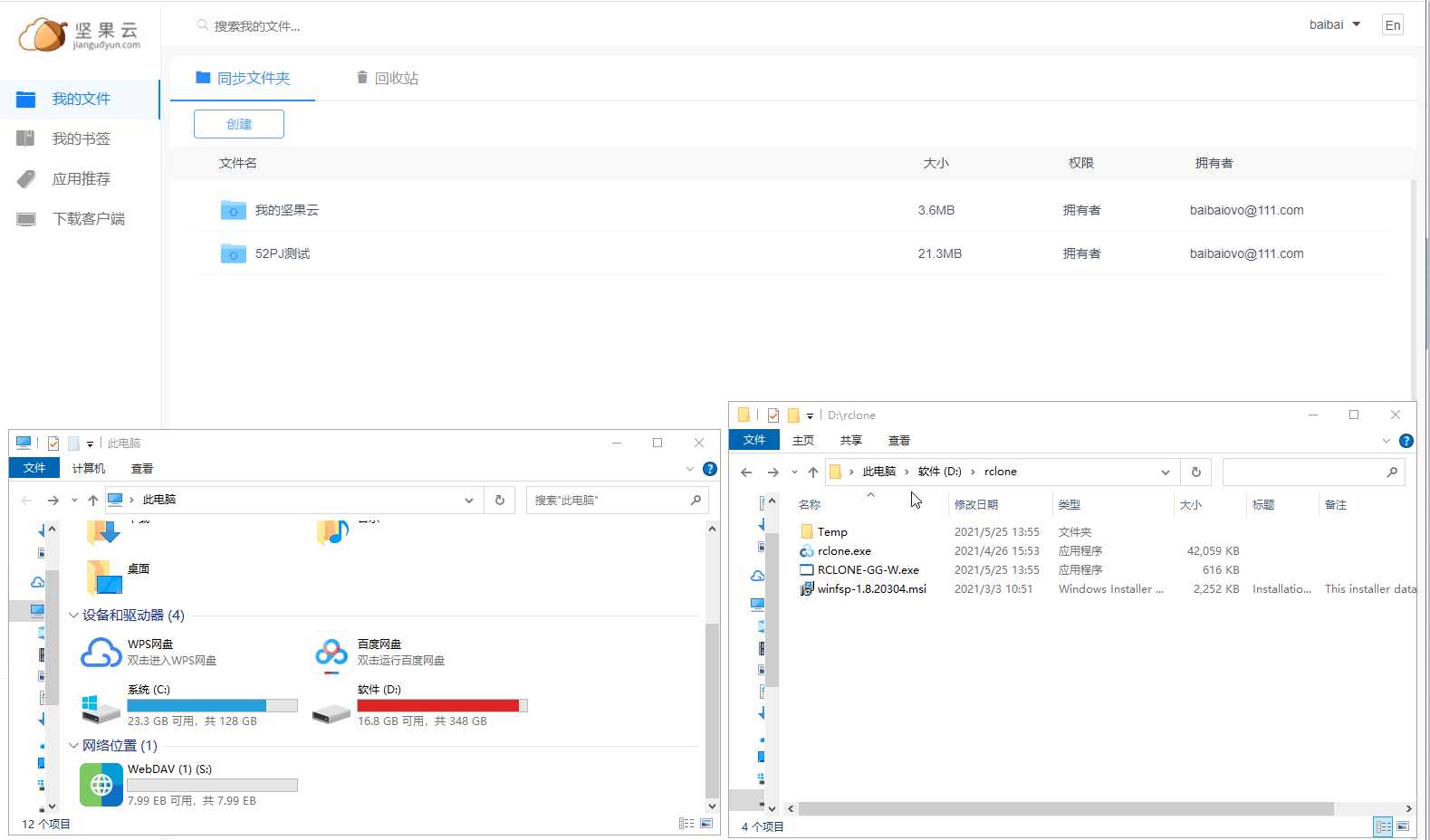Click the help icon in rclone window

tap(1406, 441)
